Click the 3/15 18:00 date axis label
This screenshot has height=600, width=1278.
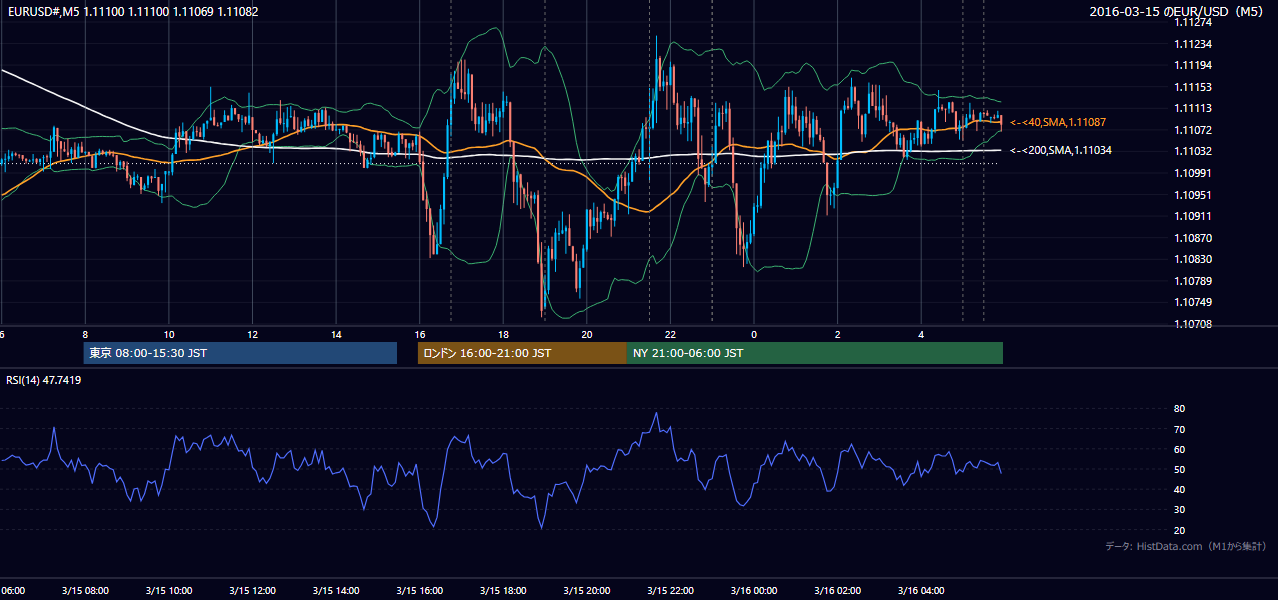(502, 590)
